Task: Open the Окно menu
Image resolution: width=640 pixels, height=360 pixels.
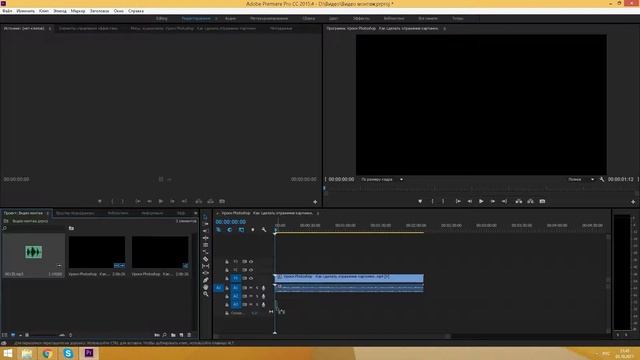Action: (x=119, y=11)
